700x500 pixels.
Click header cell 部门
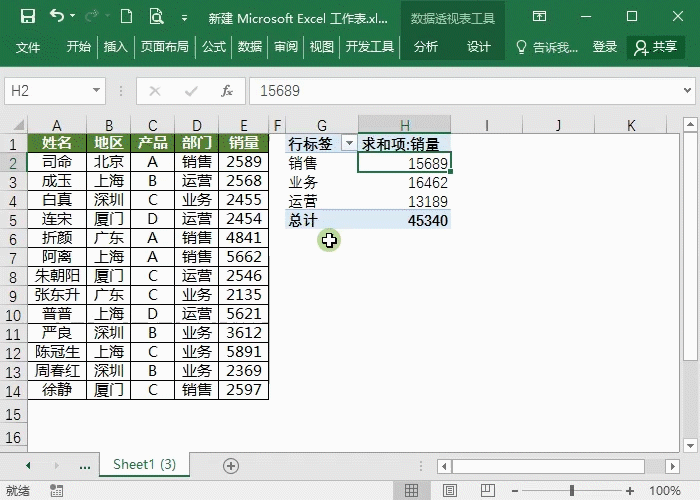pos(196,143)
